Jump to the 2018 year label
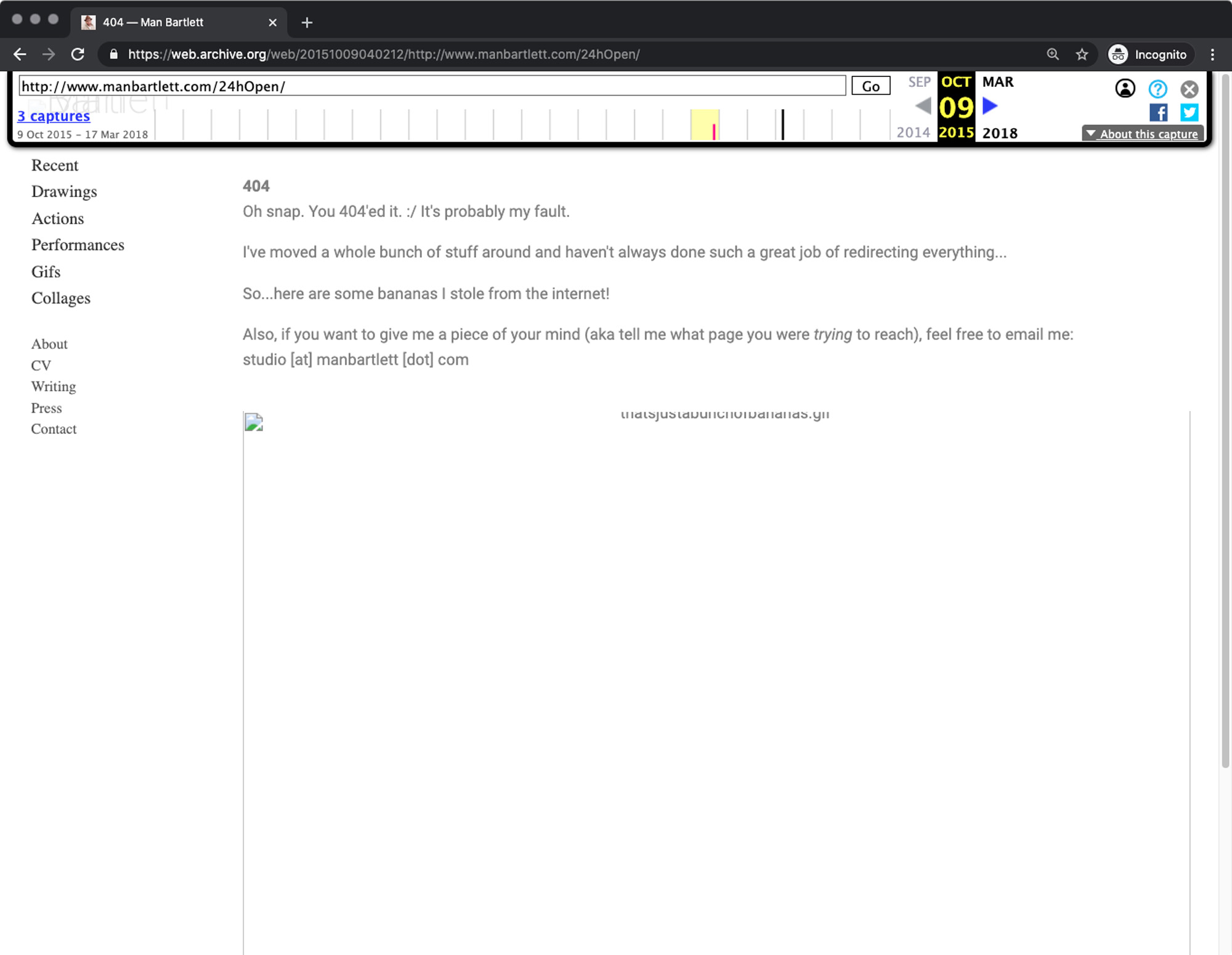This screenshot has height=955, width=1232. (x=999, y=133)
